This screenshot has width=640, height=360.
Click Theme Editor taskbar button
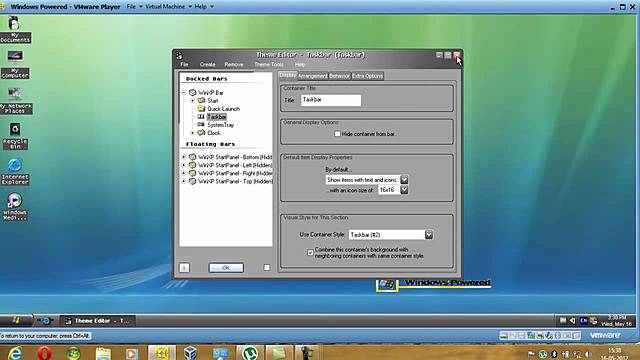(98, 321)
